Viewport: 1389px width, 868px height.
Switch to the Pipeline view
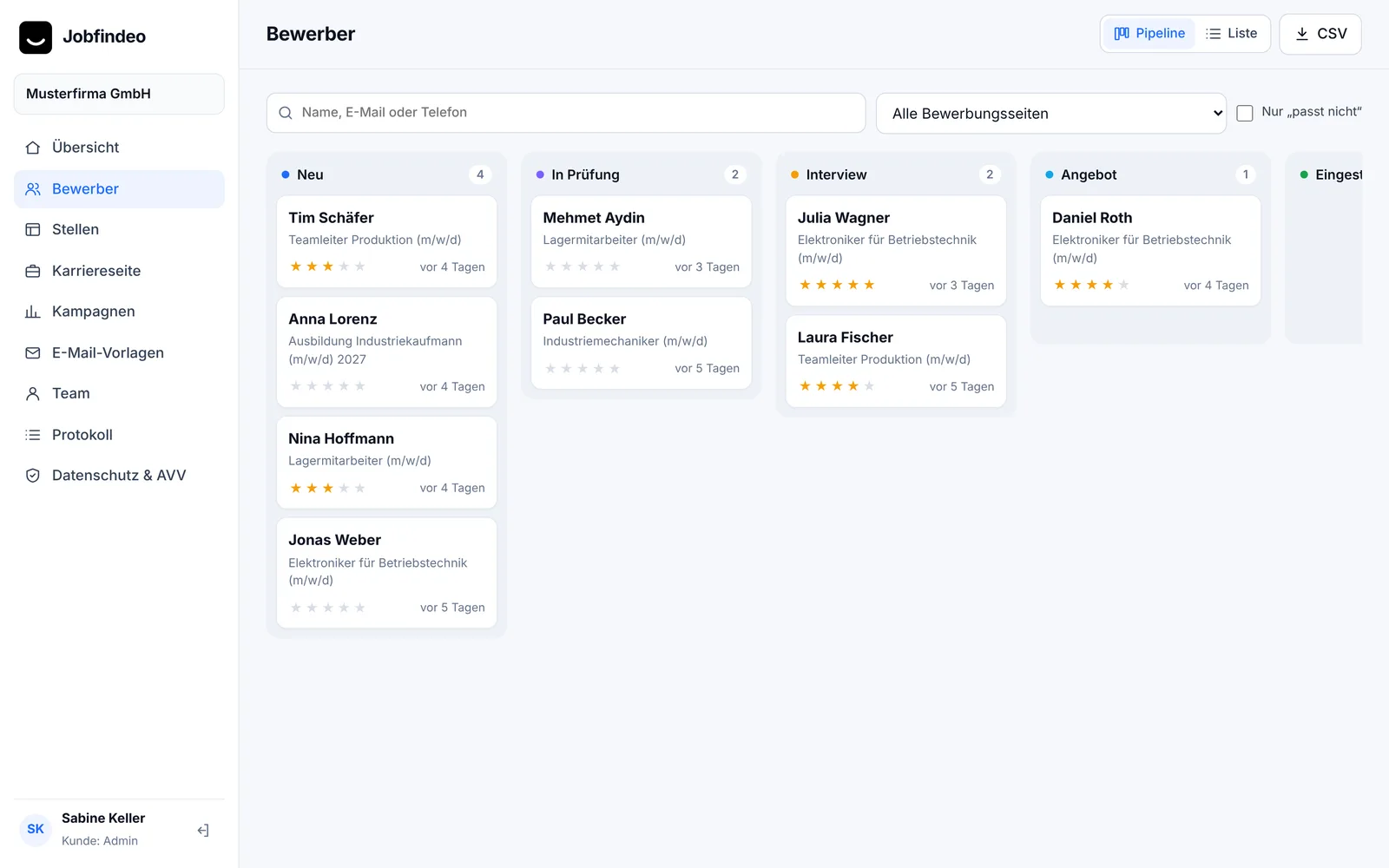[1149, 34]
